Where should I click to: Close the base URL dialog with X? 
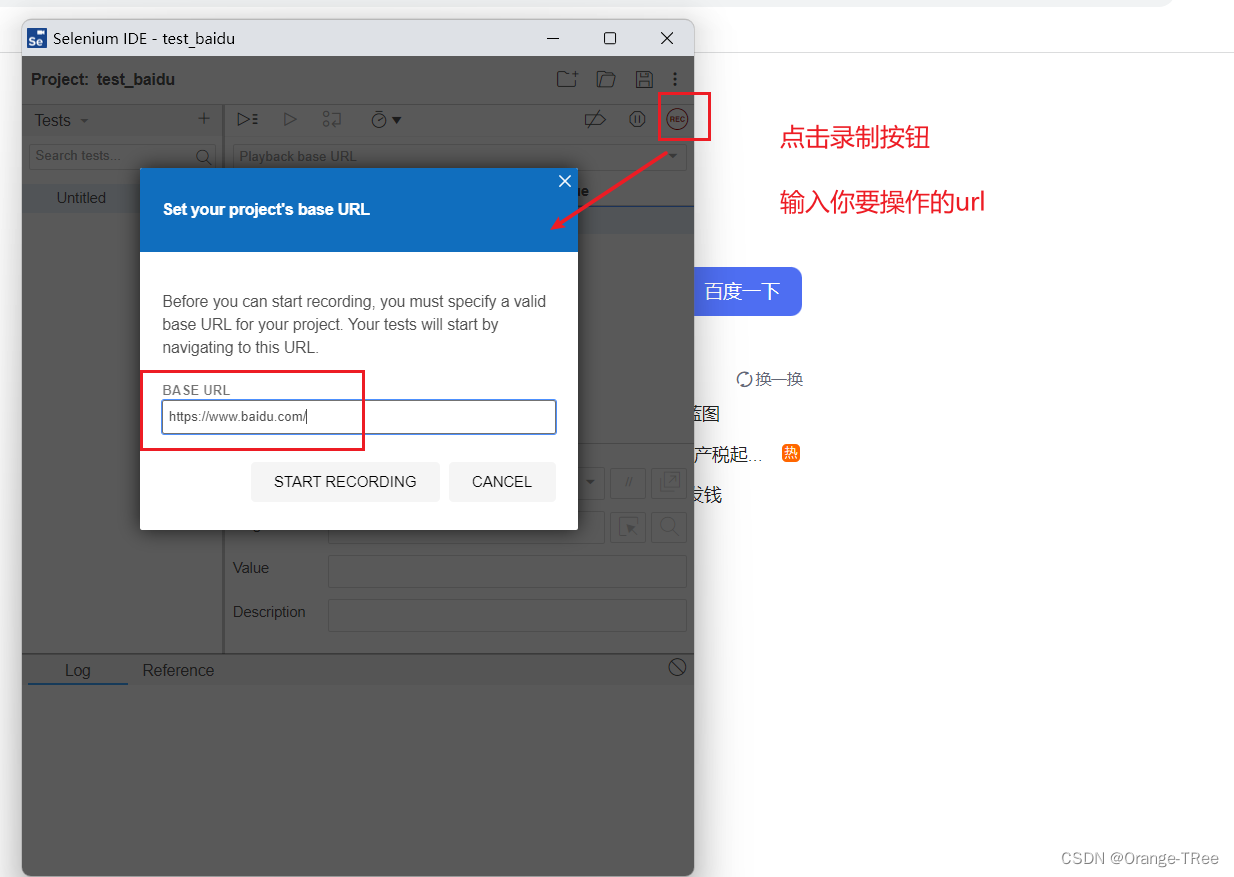[x=565, y=181]
